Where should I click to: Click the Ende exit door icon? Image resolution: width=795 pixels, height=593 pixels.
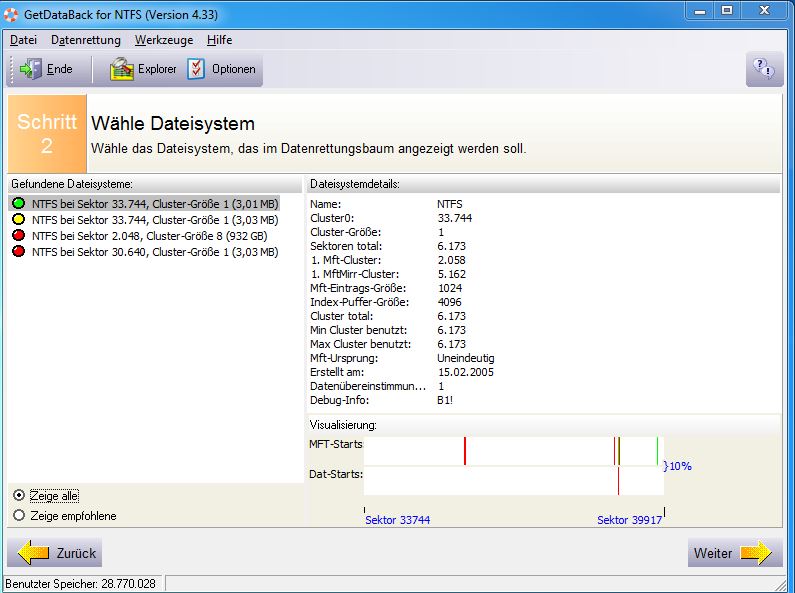pyautogui.click(x=30, y=69)
